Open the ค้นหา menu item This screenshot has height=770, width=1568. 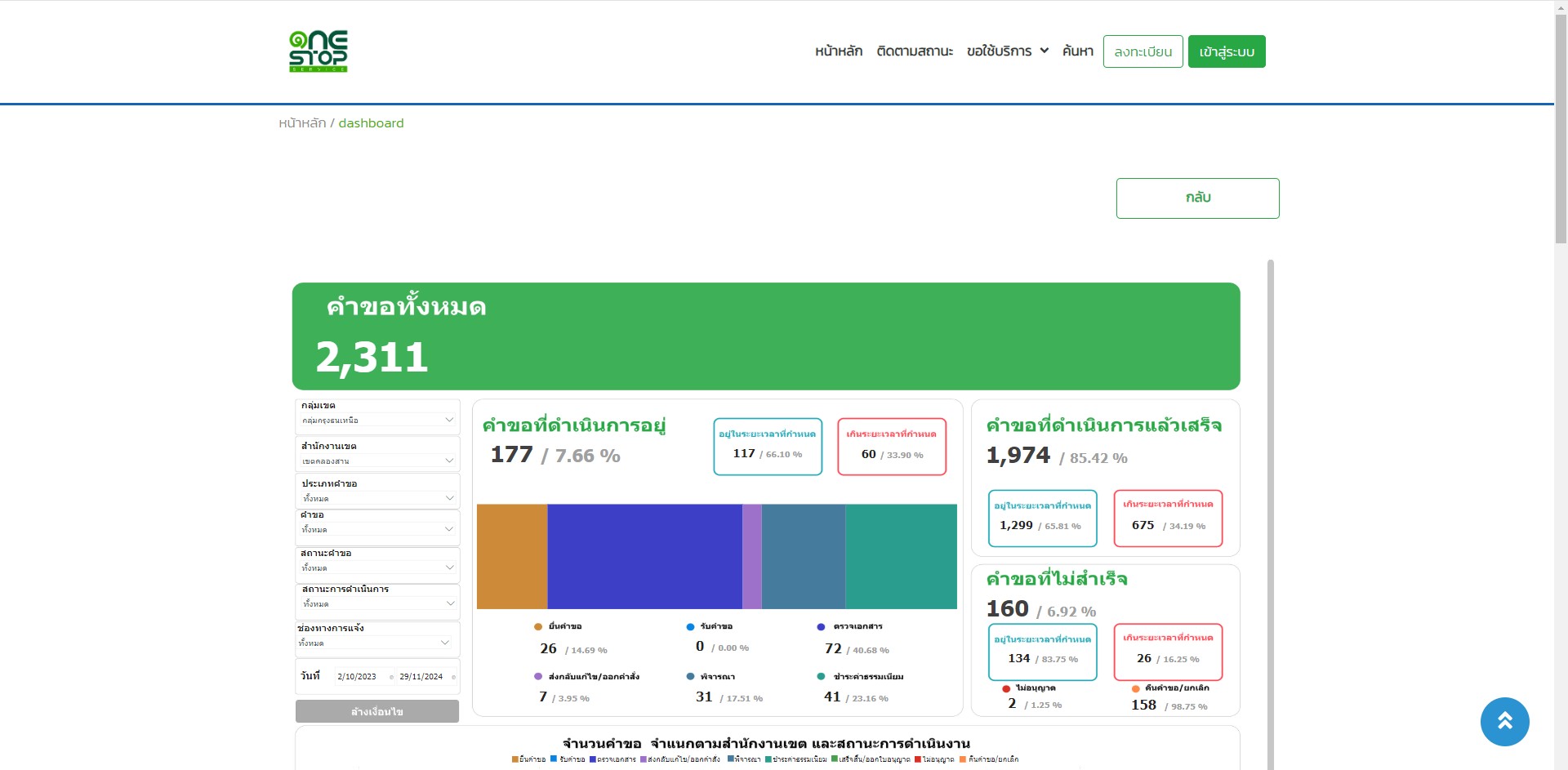point(1077,51)
